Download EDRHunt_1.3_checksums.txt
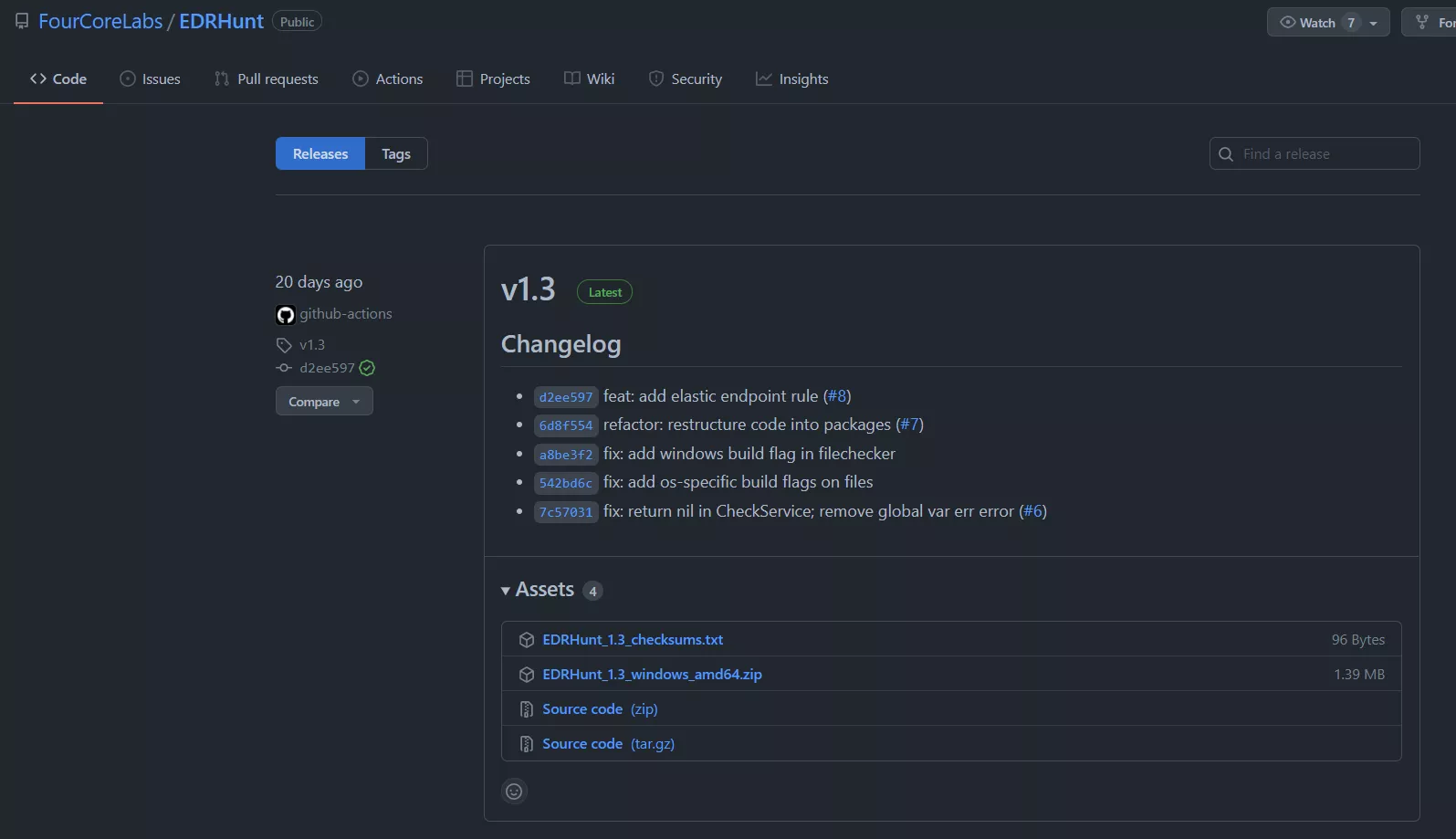The width and height of the screenshot is (1456, 839). click(x=633, y=640)
